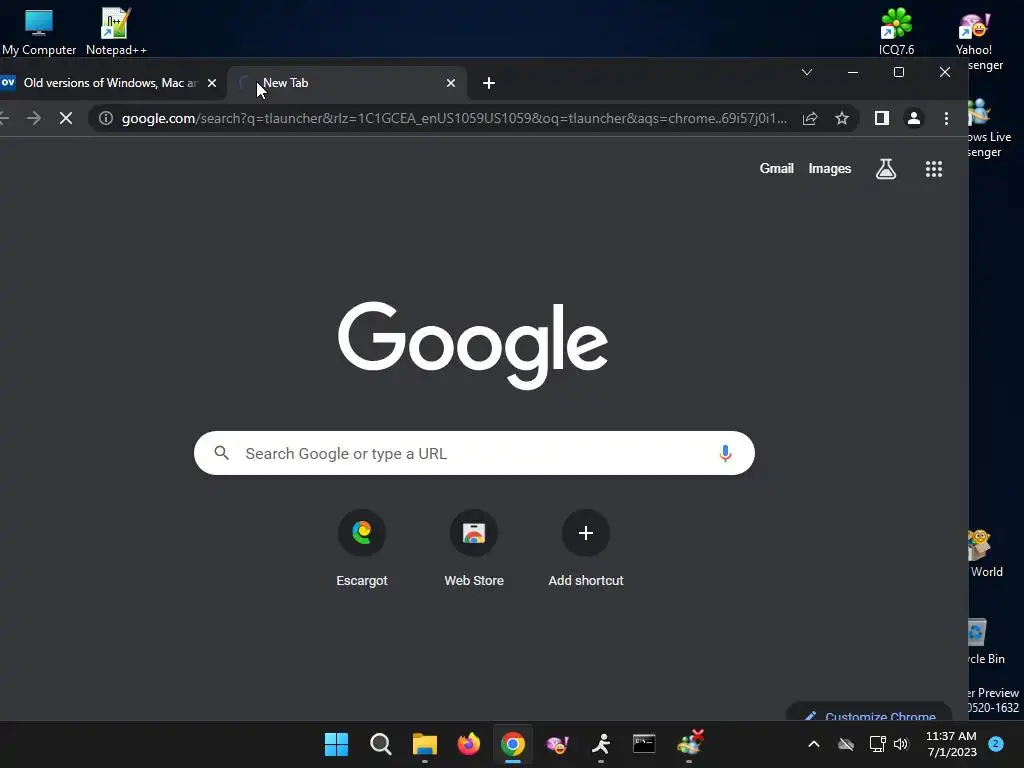Open Escargot shortcut tile
This screenshot has height=768, width=1024.
(x=362, y=549)
